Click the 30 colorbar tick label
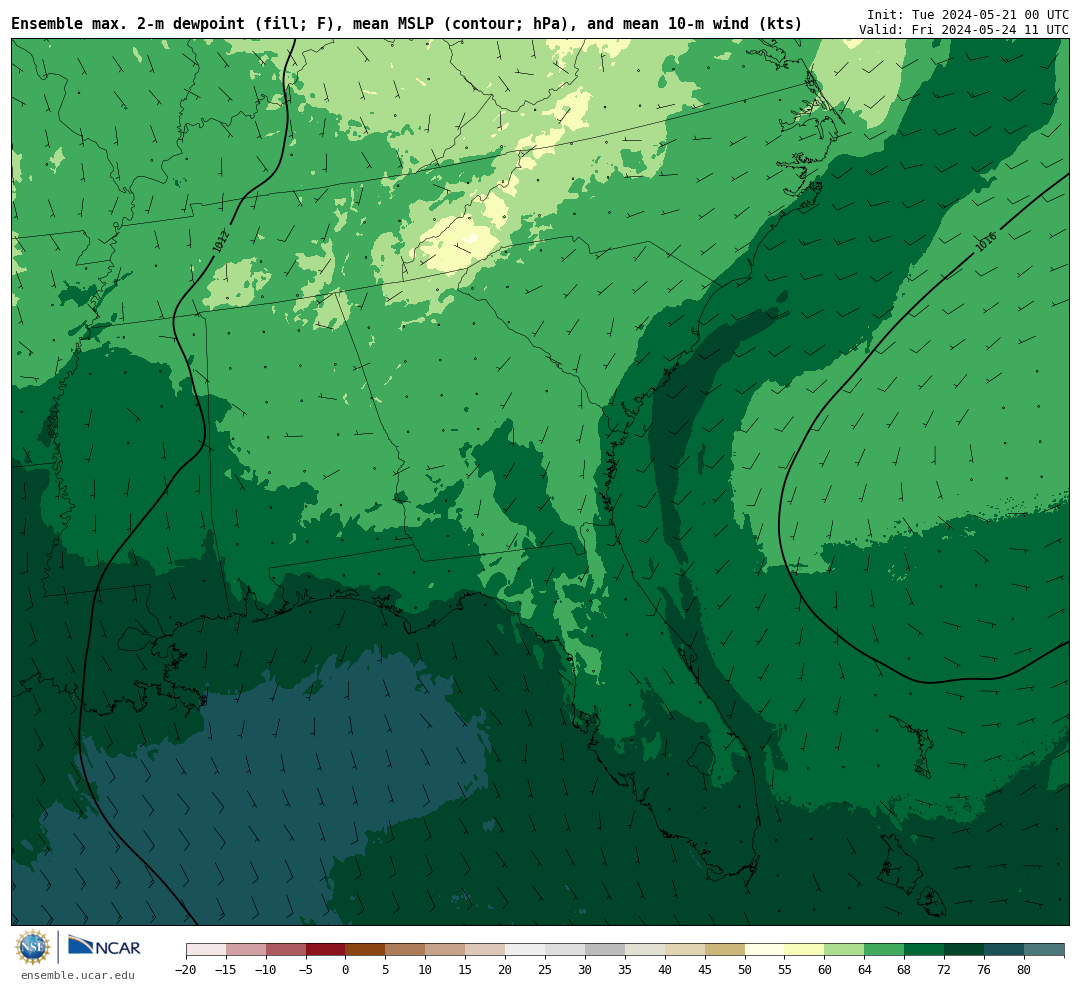 [585, 970]
